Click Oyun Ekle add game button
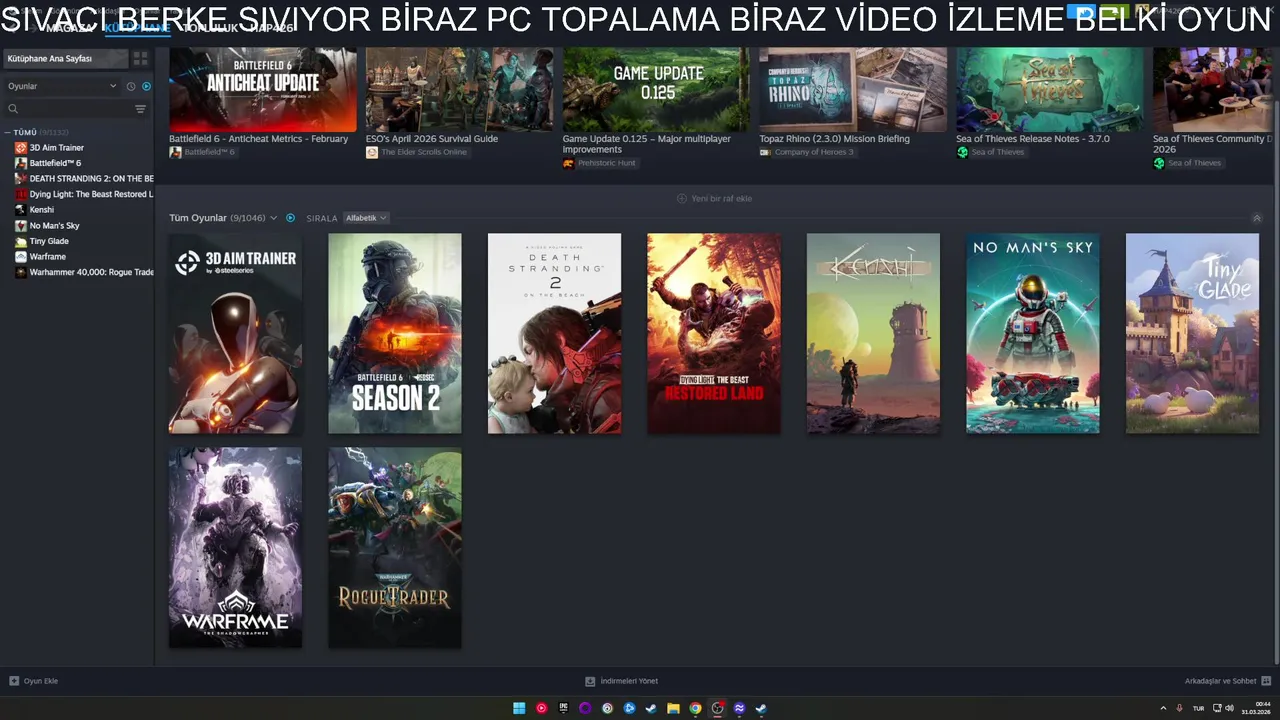 [34, 681]
